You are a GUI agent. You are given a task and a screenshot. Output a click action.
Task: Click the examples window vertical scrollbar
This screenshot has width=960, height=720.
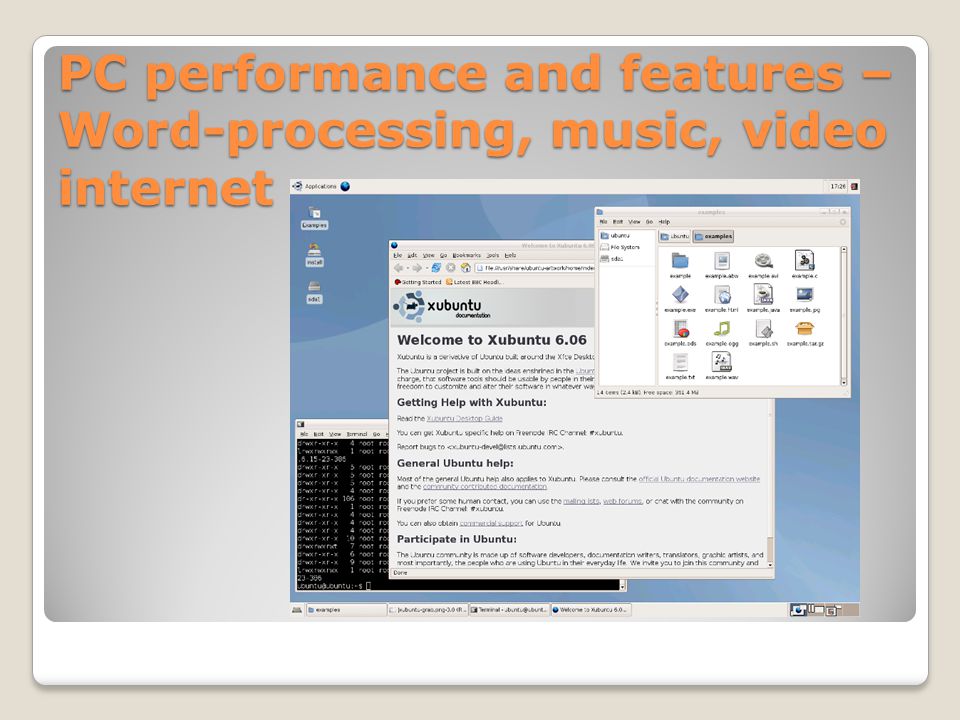(x=844, y=316)
